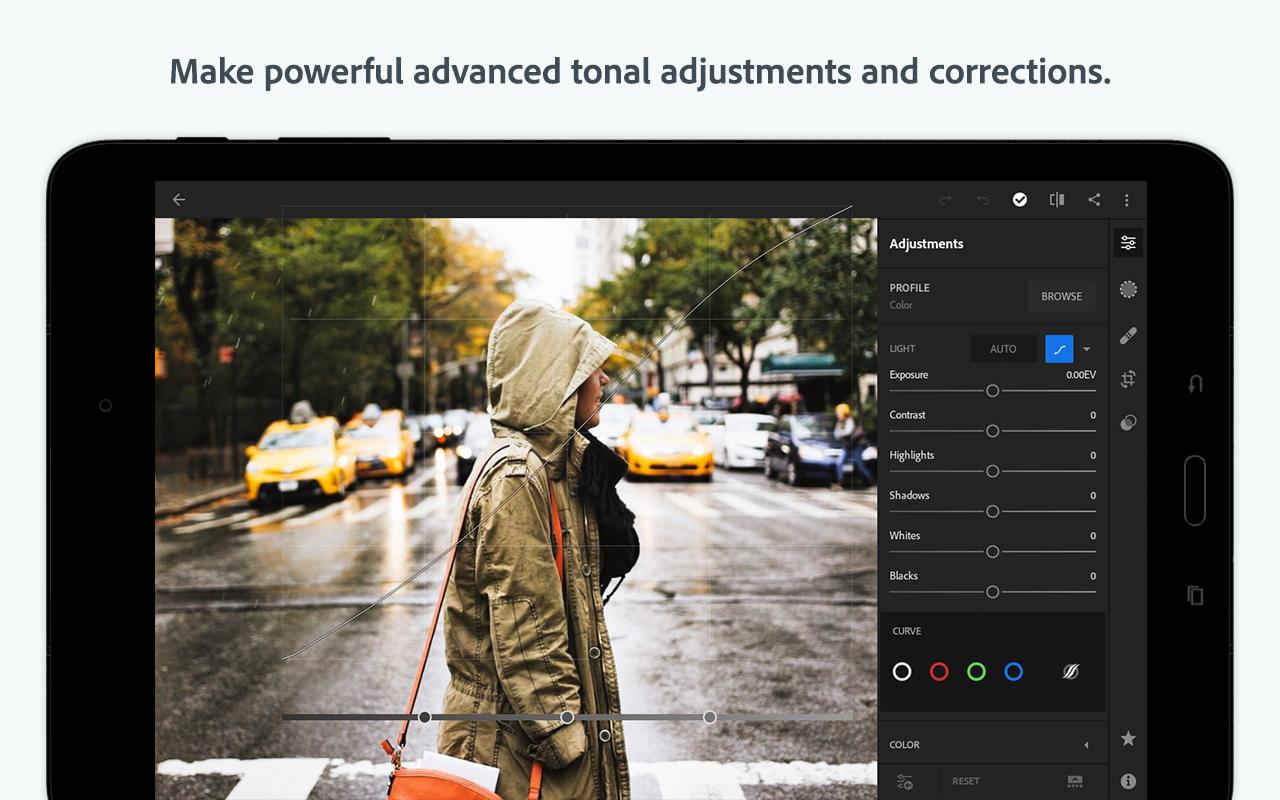Toggle before/after compare view icon
Screen dimensions: 1280x800
tap(1057, 200)
